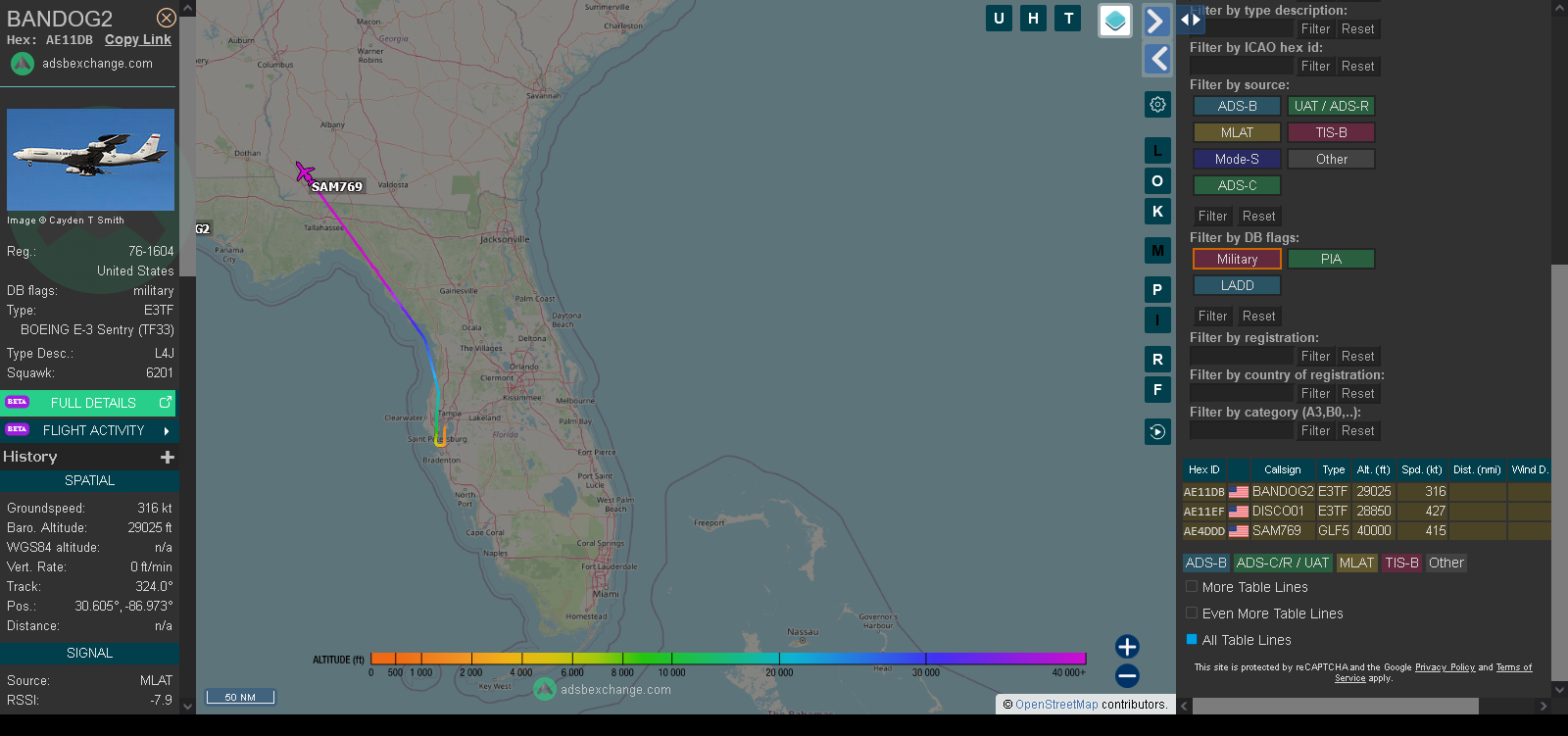Click in registration filter input field
Viewport: 1568px width, 736px height.
pyautogui.click(x=1242, y=356)
